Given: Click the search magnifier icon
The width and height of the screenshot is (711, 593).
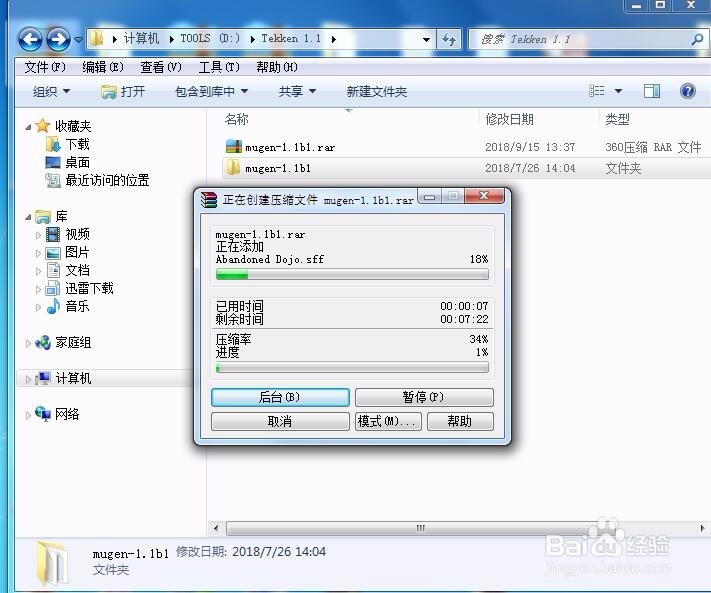Looking at the screenshot, I should pyautogui.click(x=697, y=39).
